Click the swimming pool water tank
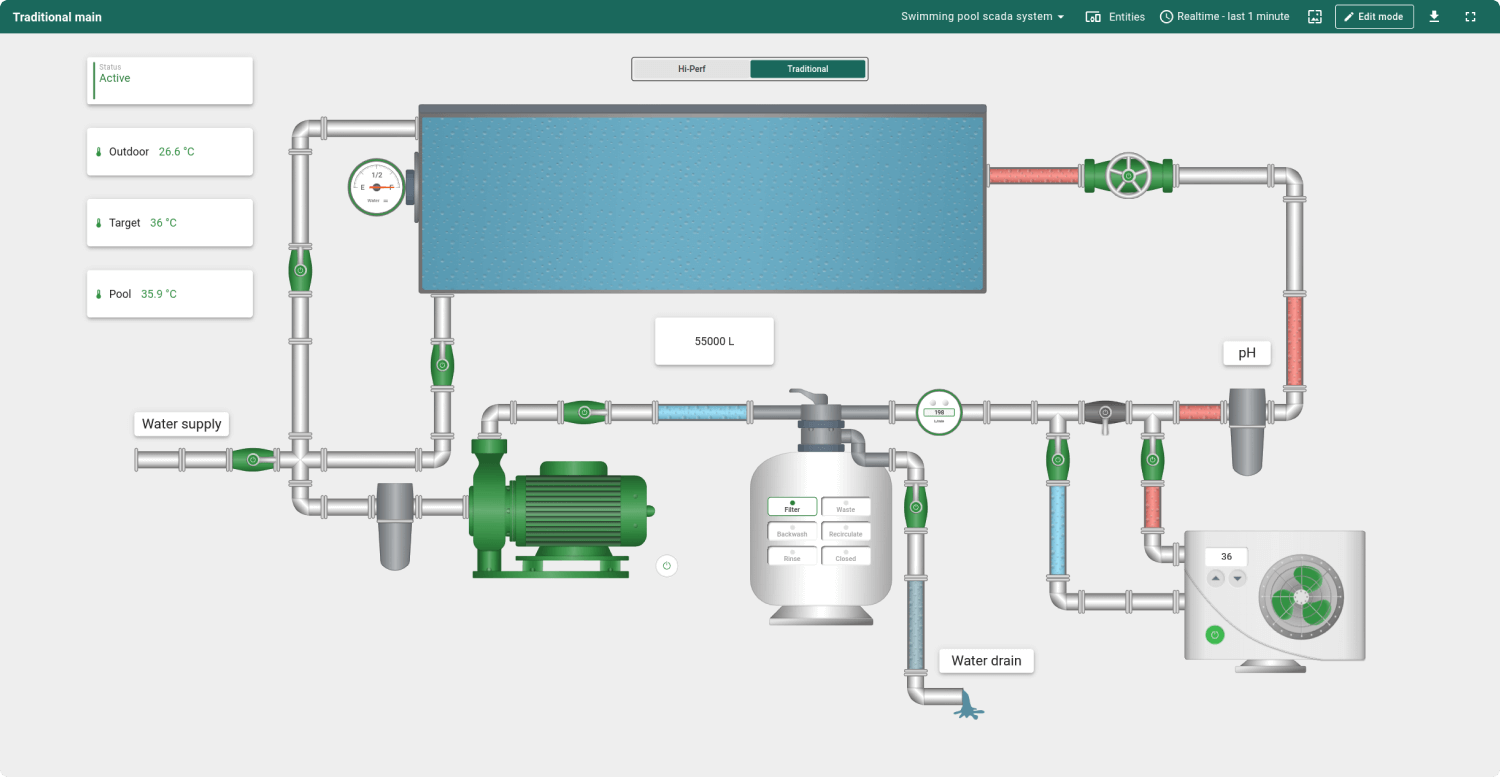1500x777 pixels. (x=702, y=199)
